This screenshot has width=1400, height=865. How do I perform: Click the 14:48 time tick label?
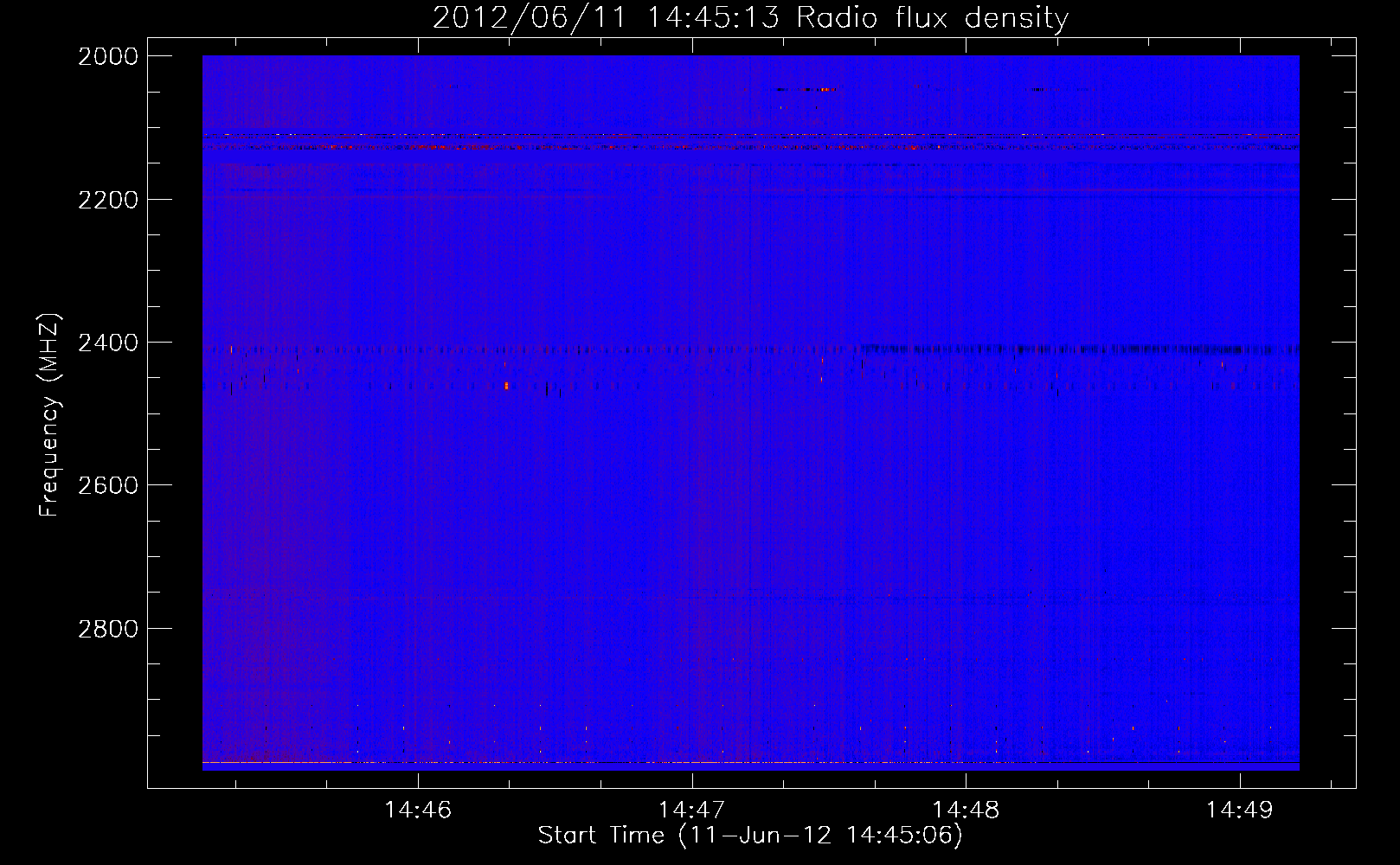966,811
